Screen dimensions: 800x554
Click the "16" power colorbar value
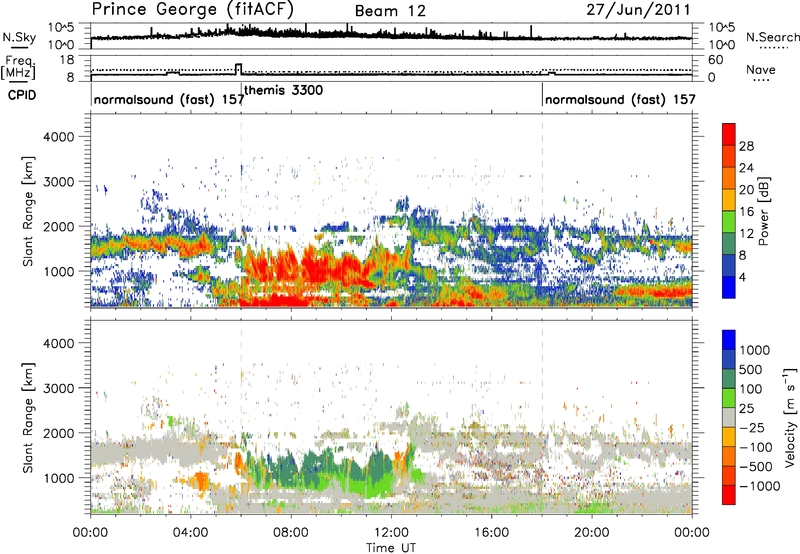pyautogui.click(x=746, y=212)
